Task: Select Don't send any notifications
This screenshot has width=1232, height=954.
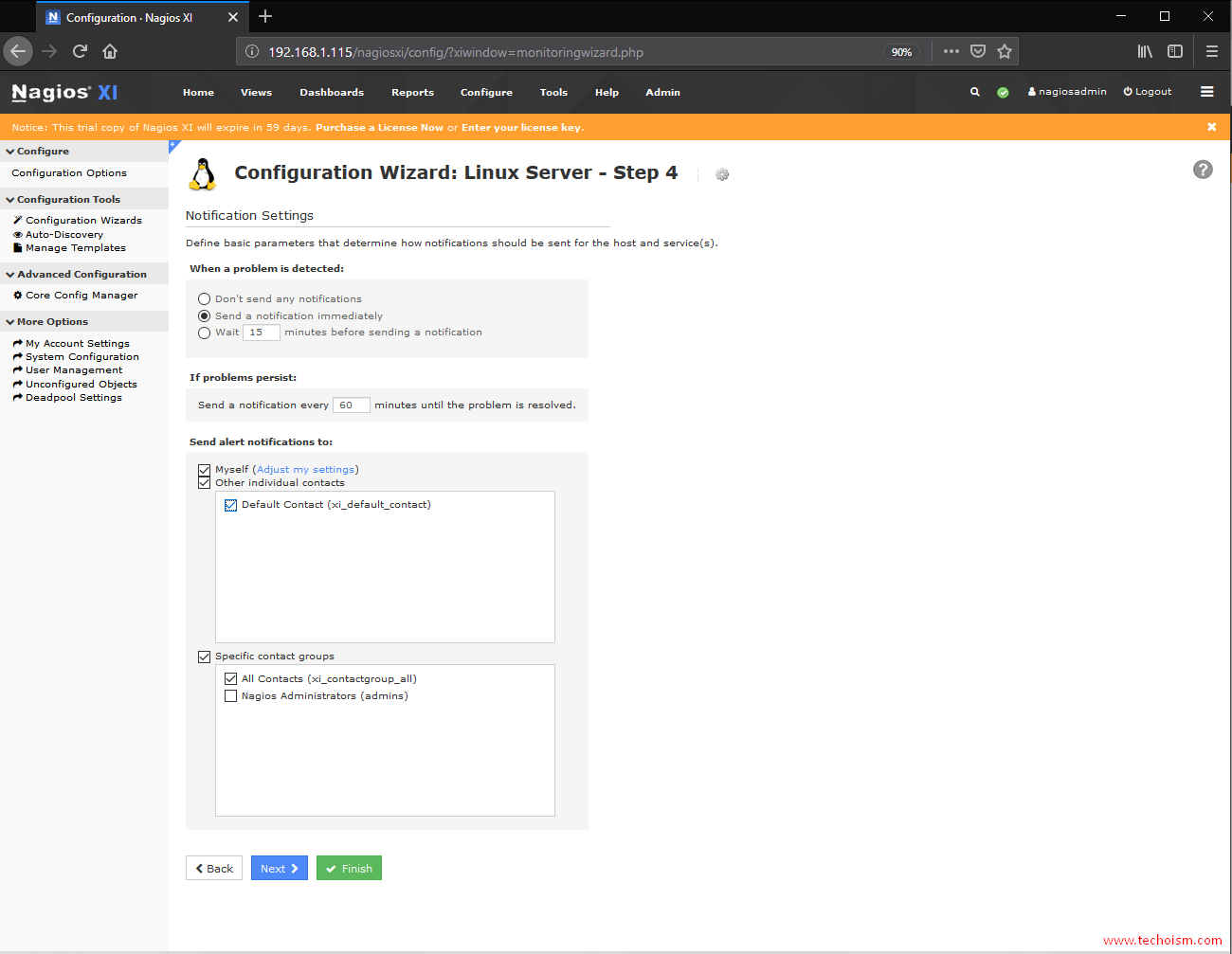Action: tap(204, 299)
